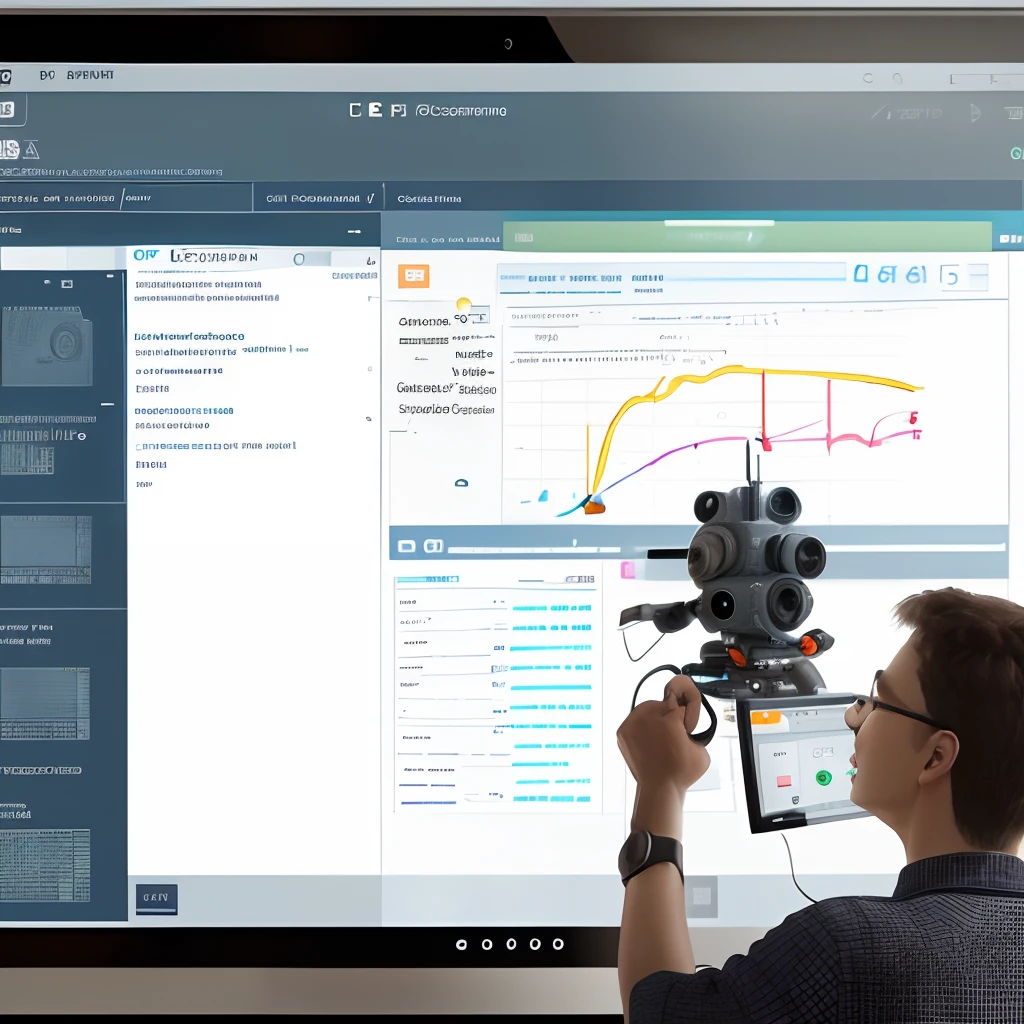Open the bottom table thumbnail in the sidebar
The width and height of the screenshot is (1024, 1024).
point(45,865)
